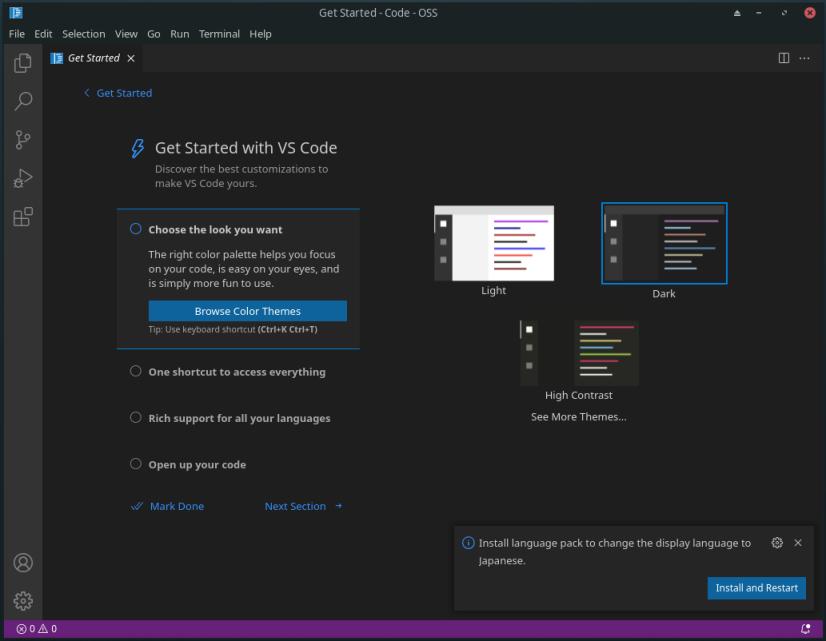826x641 pixels.
Task: Open the Run menu
Action: click(179, 34)
